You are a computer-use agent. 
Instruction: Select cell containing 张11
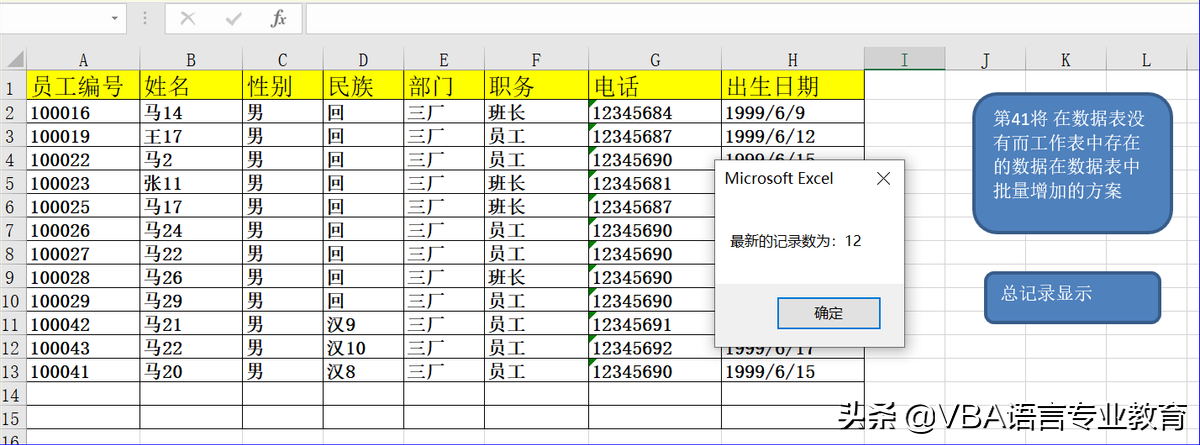[x=191, y=183]
